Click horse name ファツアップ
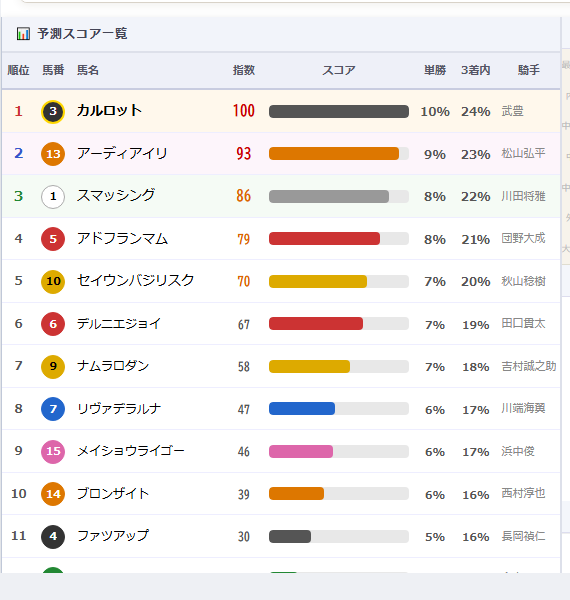 [x=113, y=536]
